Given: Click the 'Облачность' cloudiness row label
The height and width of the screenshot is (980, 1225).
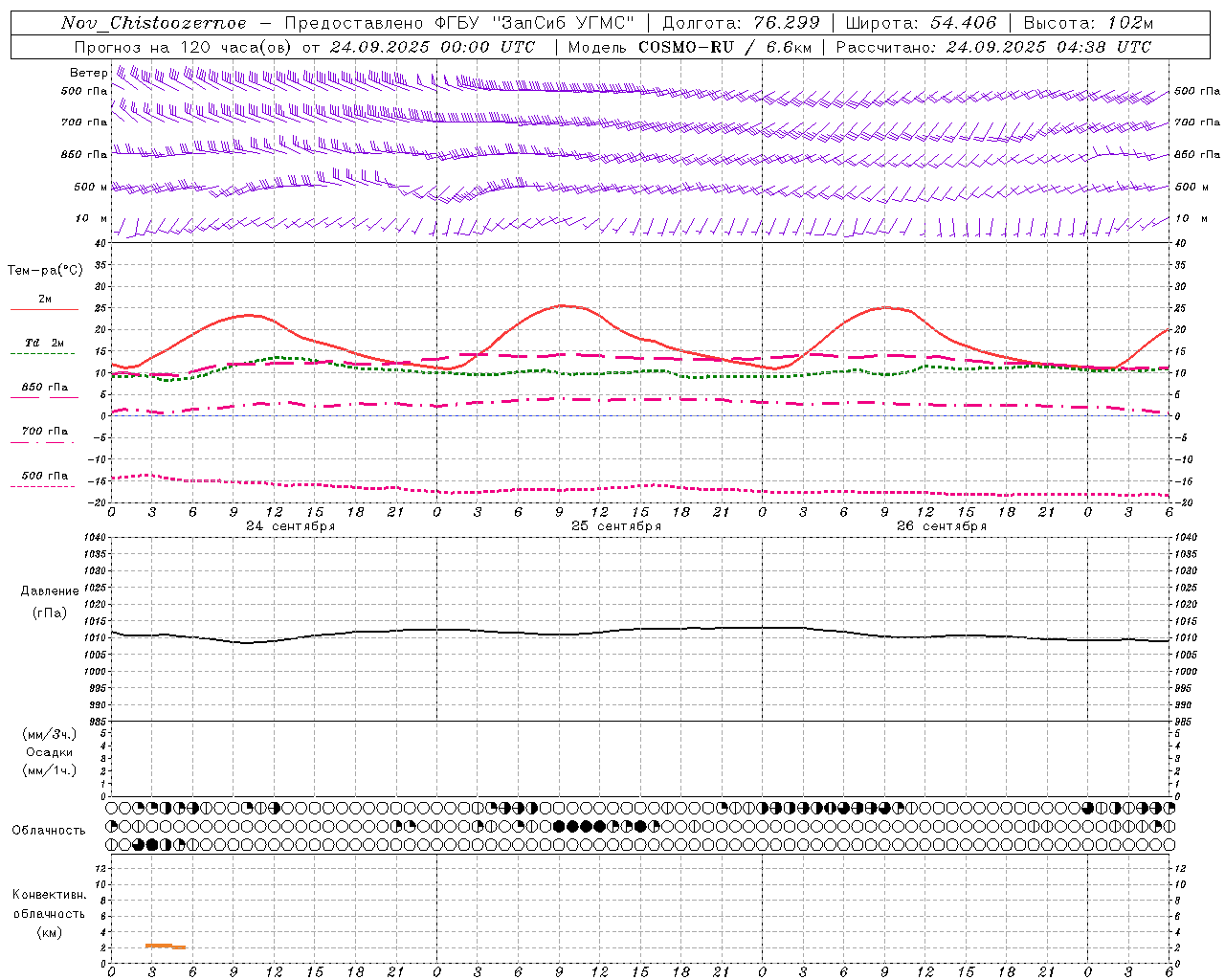Looking at the screenshot, I should [x=49, y=831].
